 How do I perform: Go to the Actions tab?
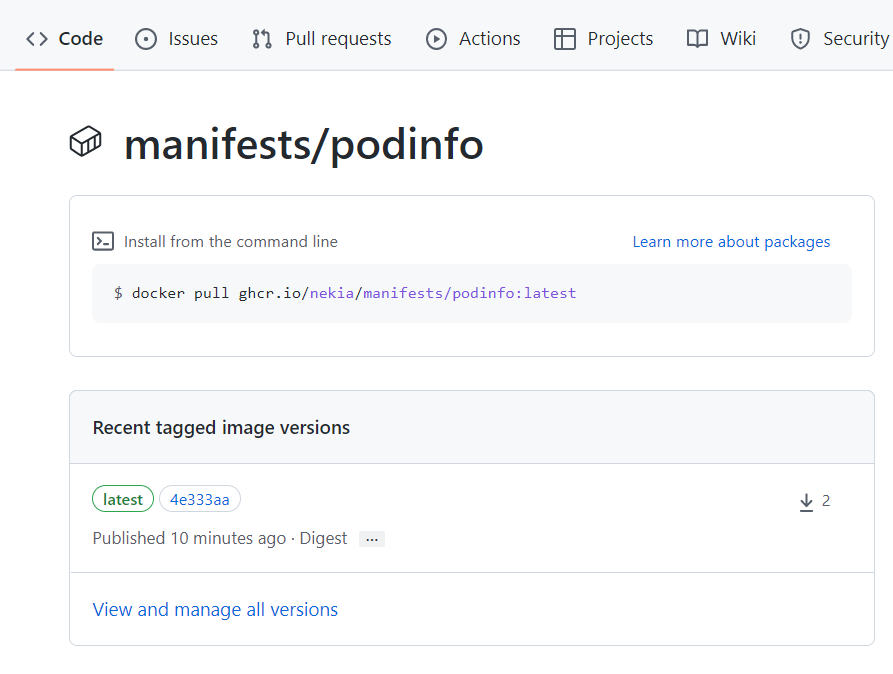point(489,39)
